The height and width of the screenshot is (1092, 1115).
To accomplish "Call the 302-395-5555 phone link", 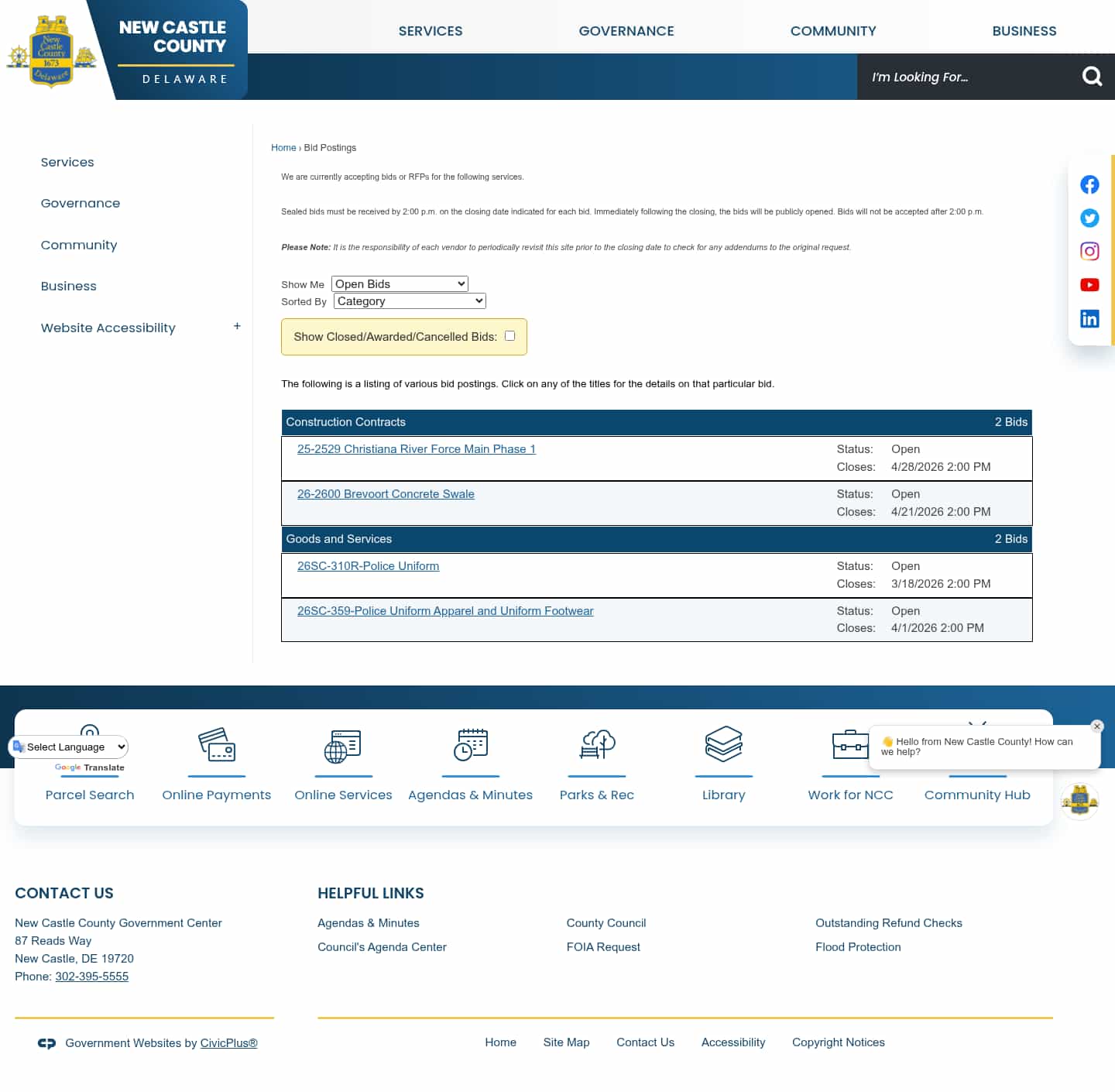I will coord(91,976).
